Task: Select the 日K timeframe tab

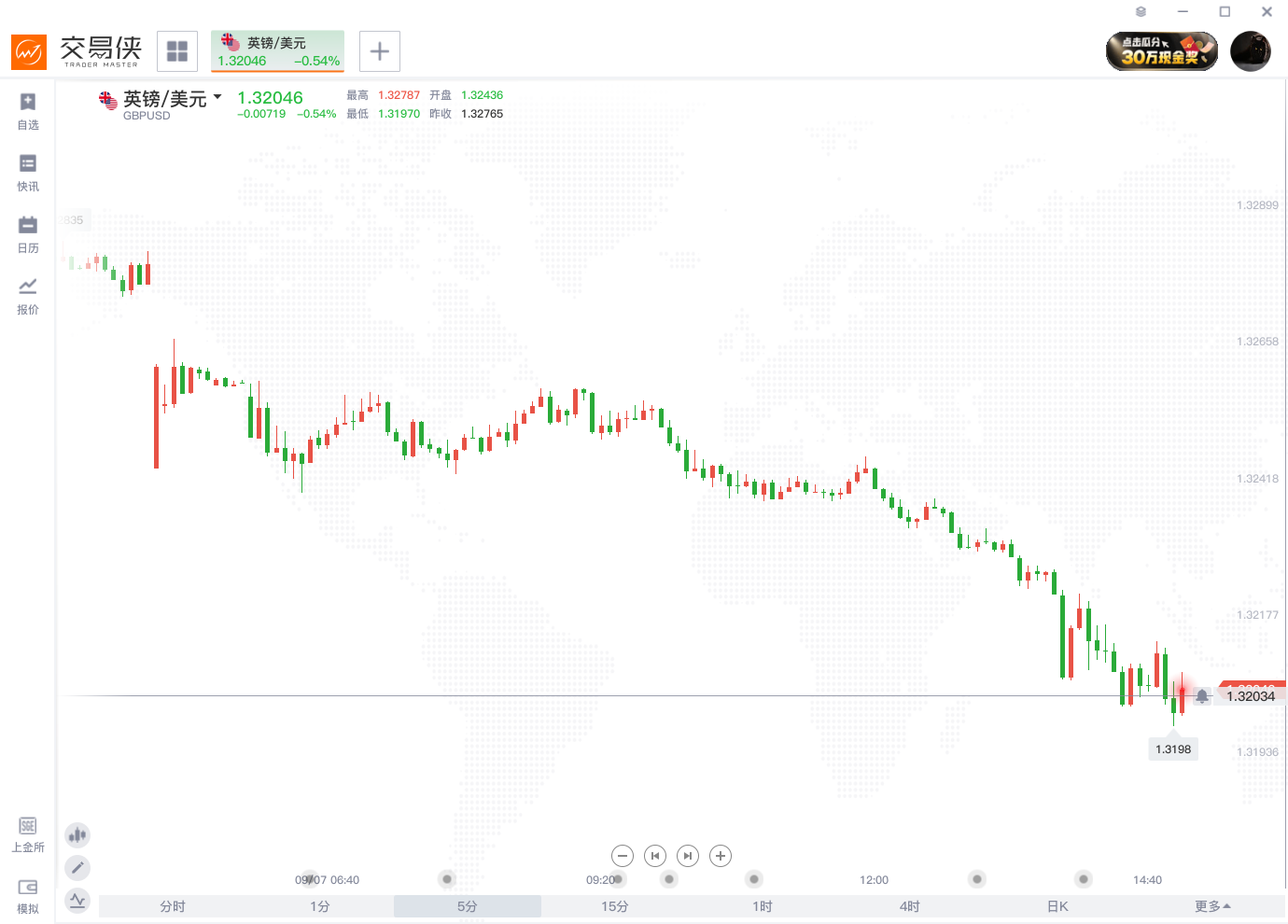Action: 1057,906
